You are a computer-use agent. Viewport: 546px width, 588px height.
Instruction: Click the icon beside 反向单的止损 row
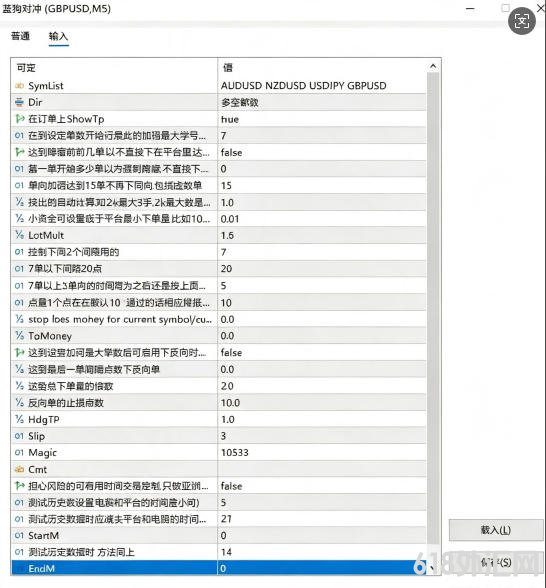pyautogui.click(x=19, y=402)
